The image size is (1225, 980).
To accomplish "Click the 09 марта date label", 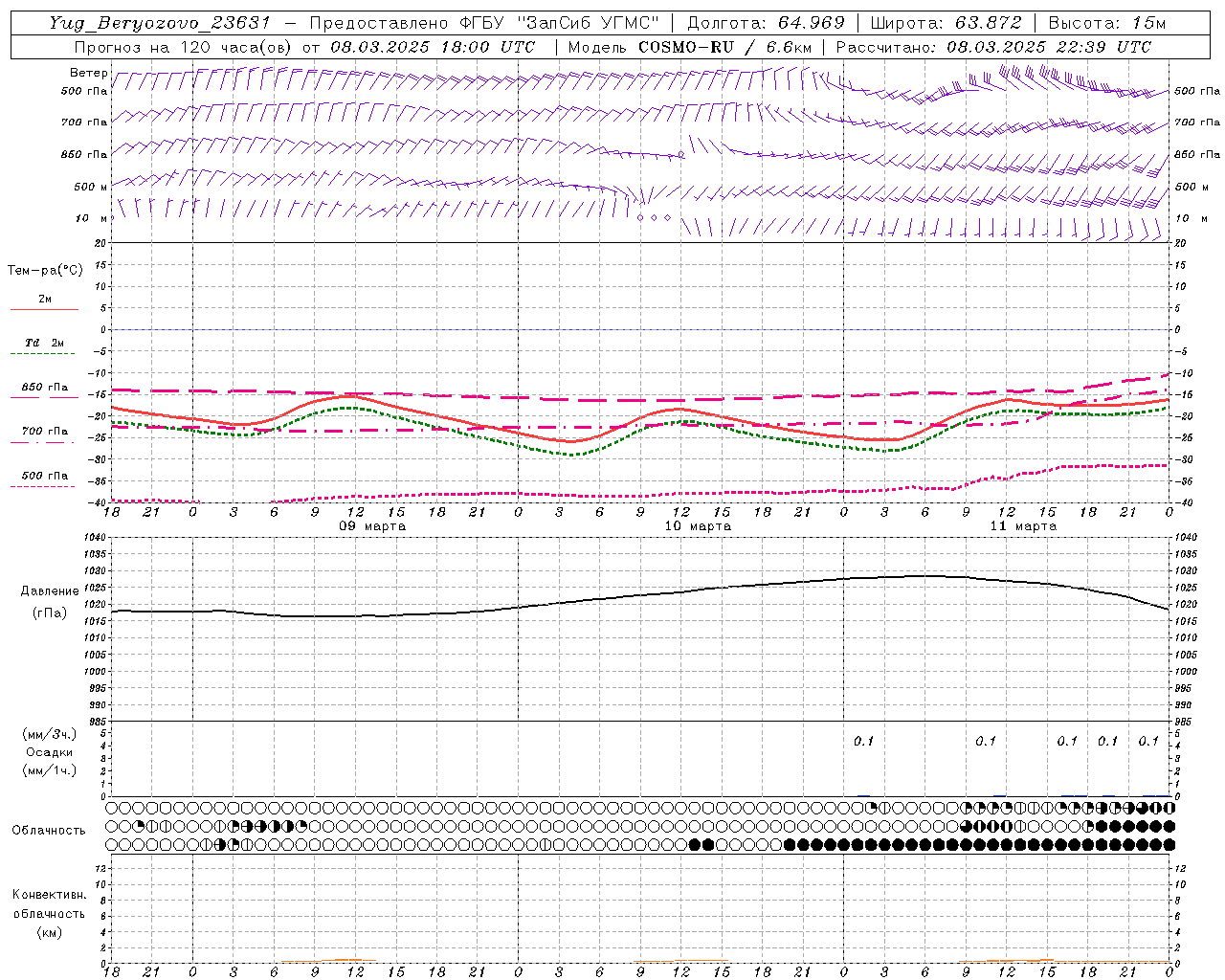I will [x=372, y=526].
